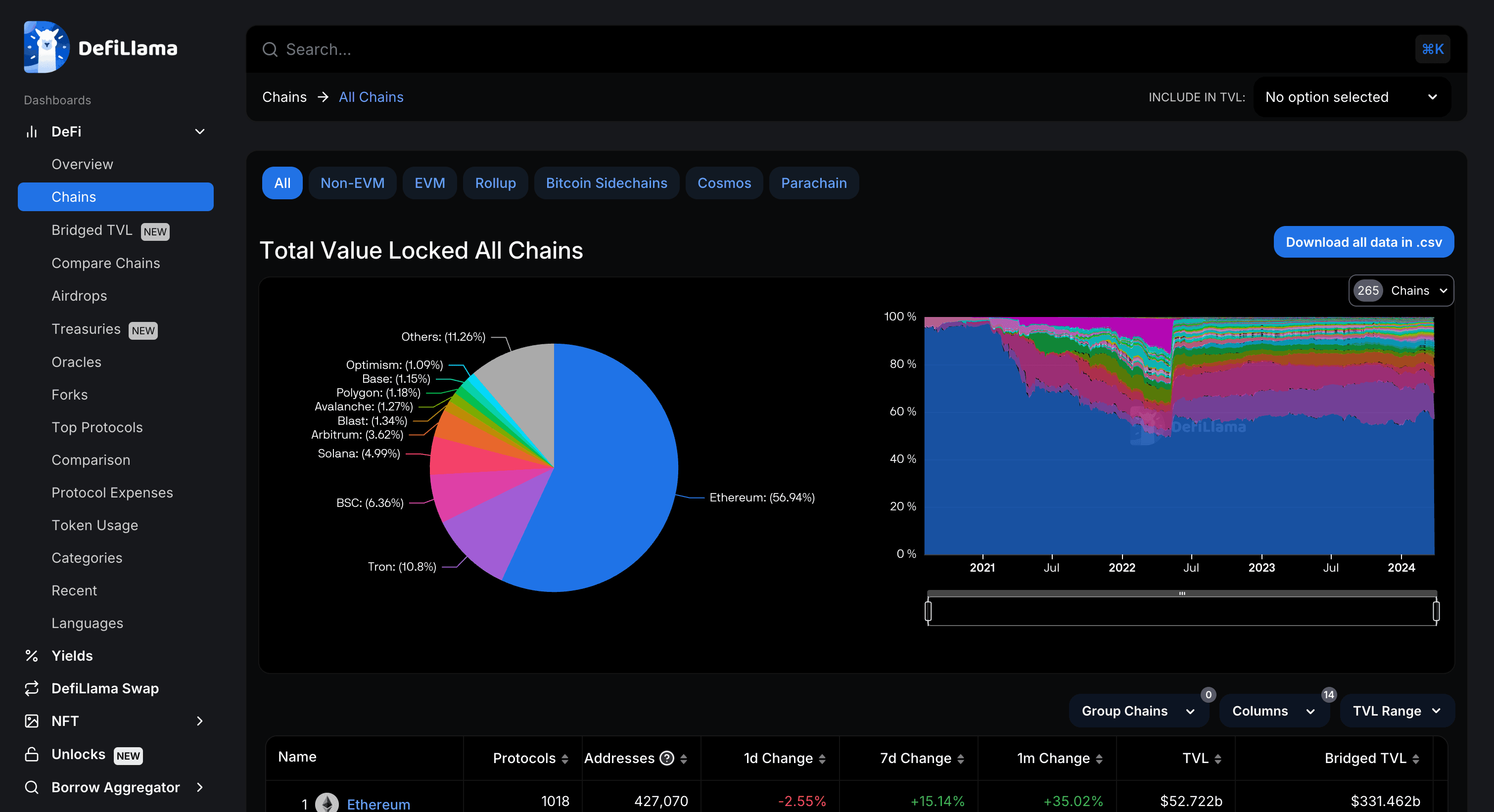Click the Ethereum logo icon in table
This screenshot has width=1494, height=812.
tap(327, 803)
